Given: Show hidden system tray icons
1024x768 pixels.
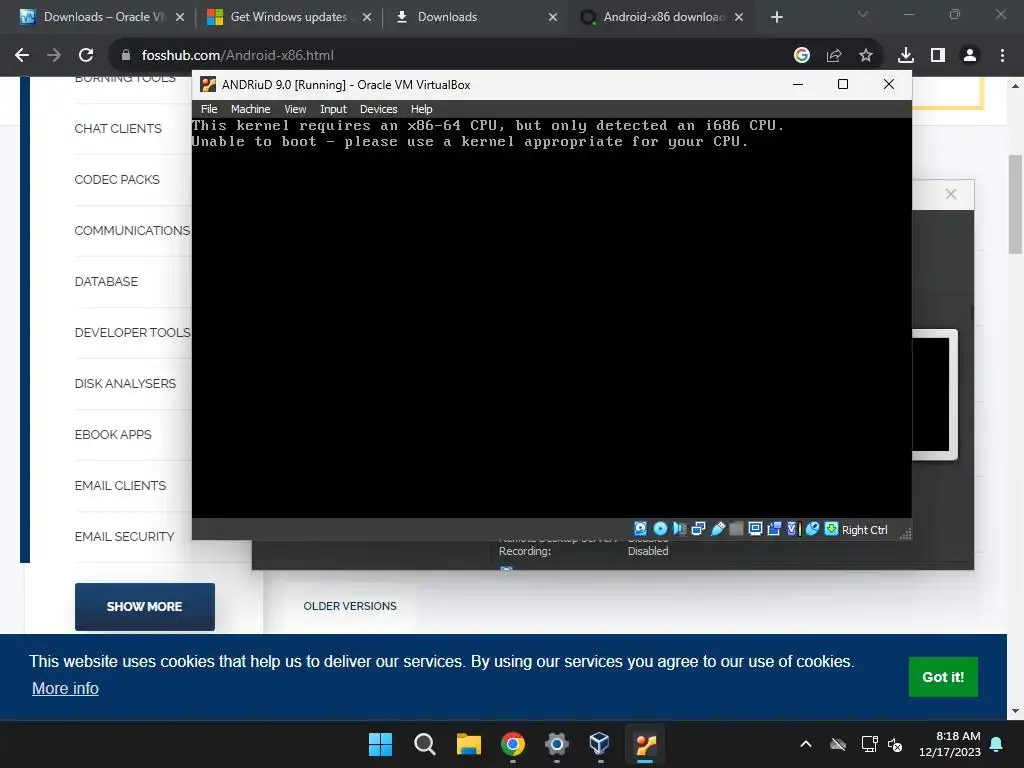Looking at the screenshot, I should [x=806, y=744].
